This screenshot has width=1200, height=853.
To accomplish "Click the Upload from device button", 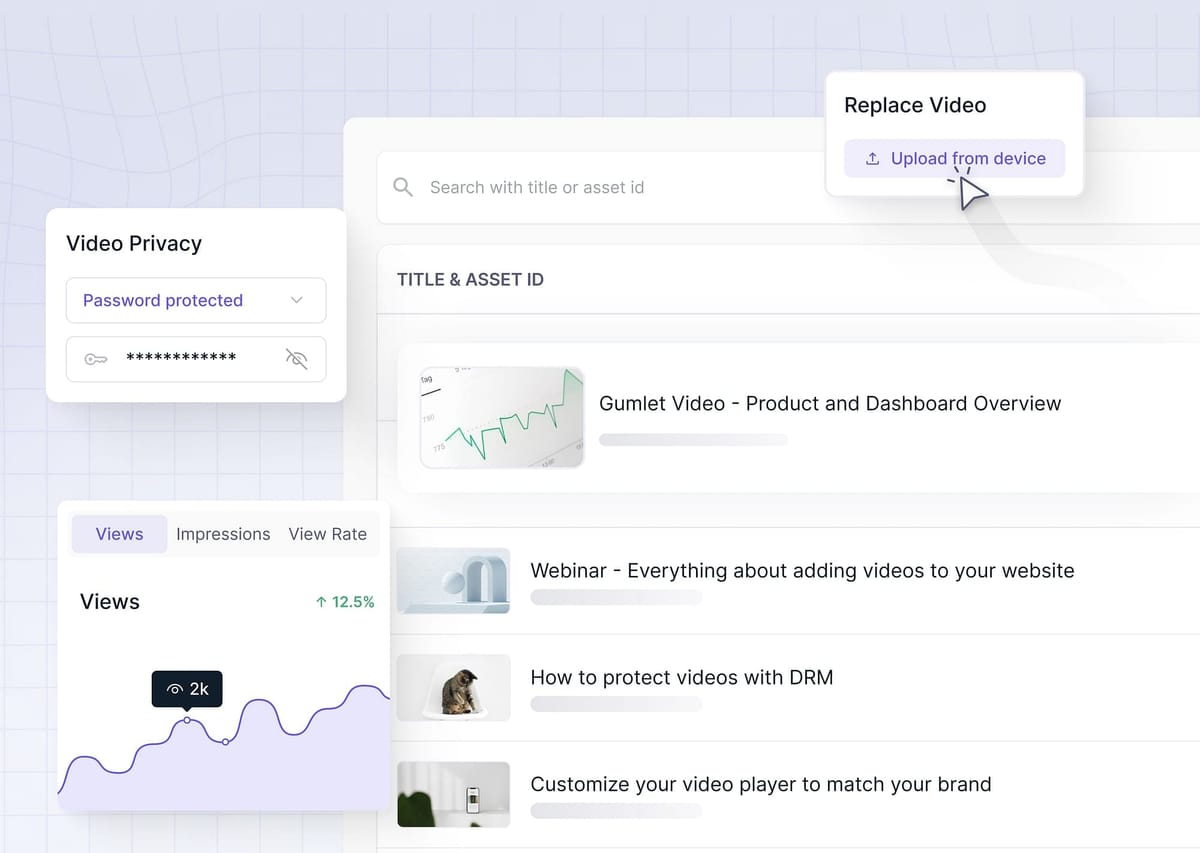I will pos(954,158).
